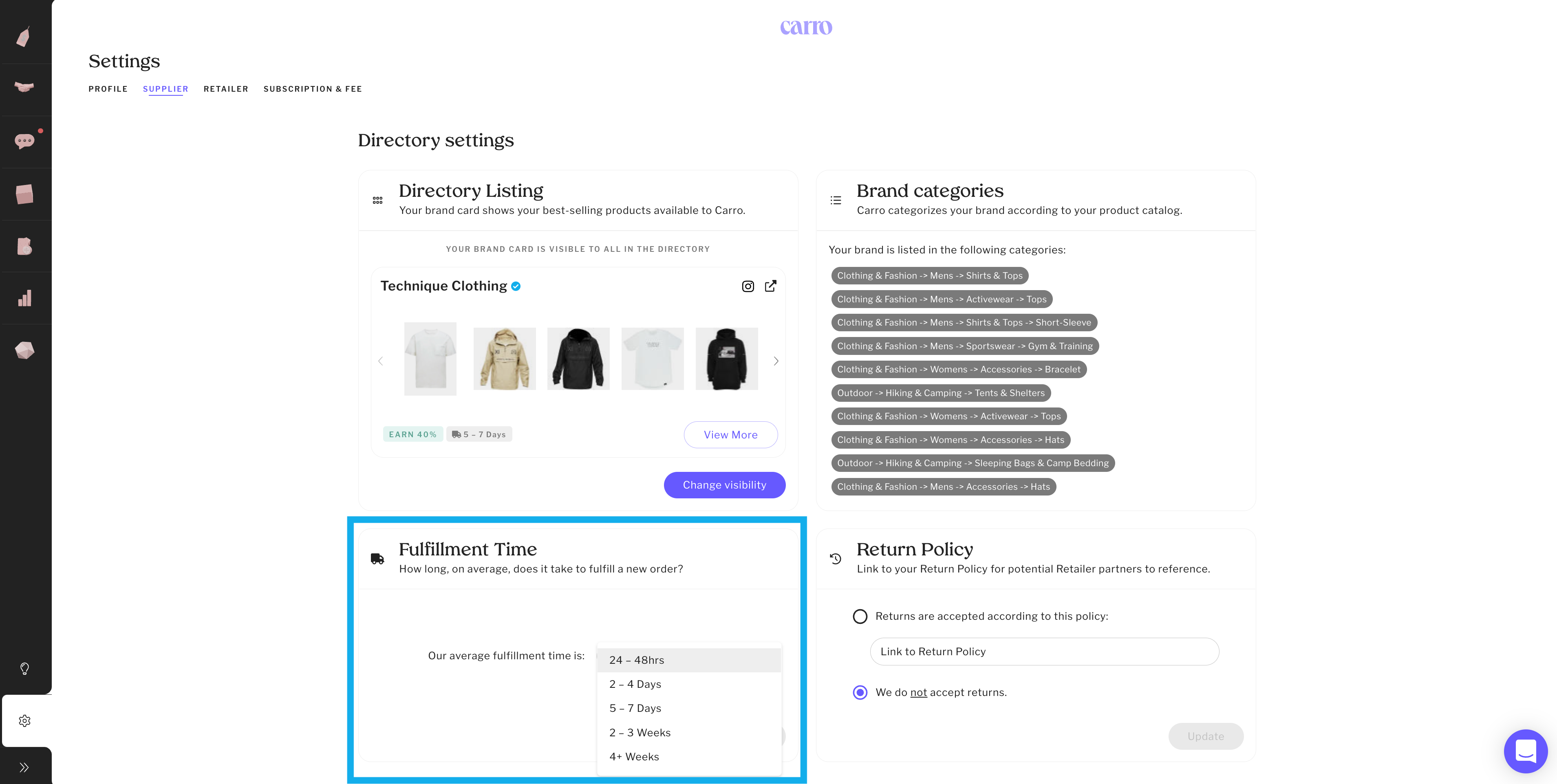Open Technique Clothing Instagram icon
Screen dimensions: 1557x784
pyautogui.click(x=748, y=286)
